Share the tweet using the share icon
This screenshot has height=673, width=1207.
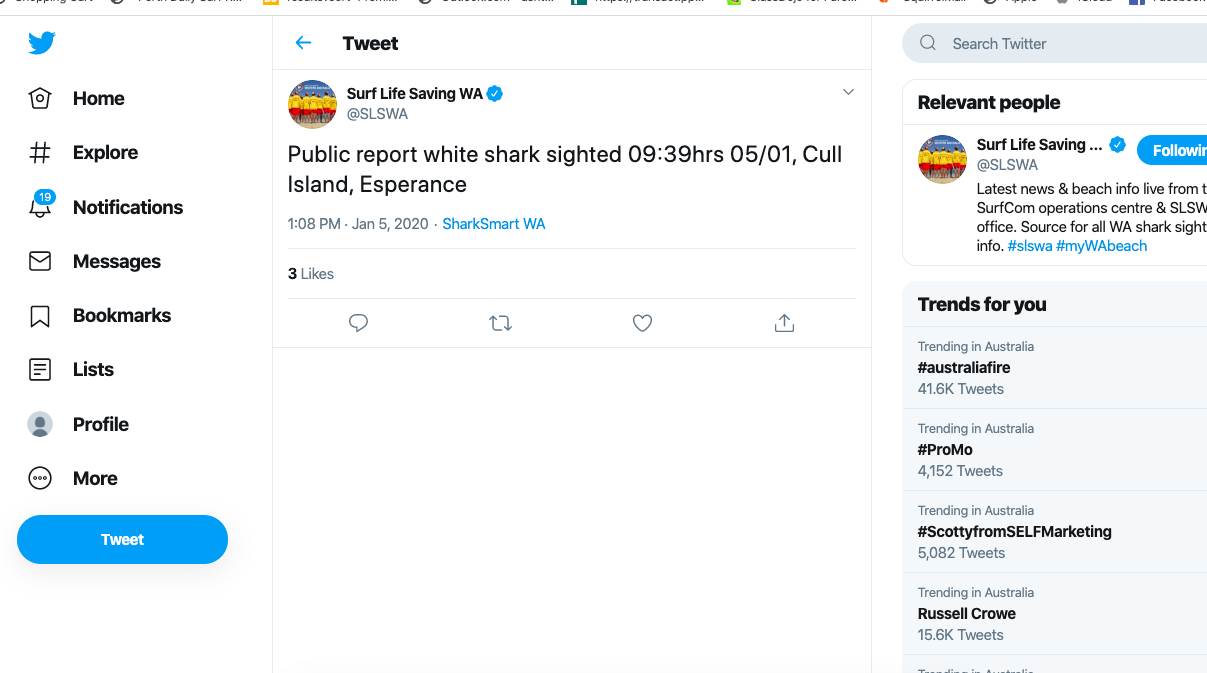click(784, 323)
